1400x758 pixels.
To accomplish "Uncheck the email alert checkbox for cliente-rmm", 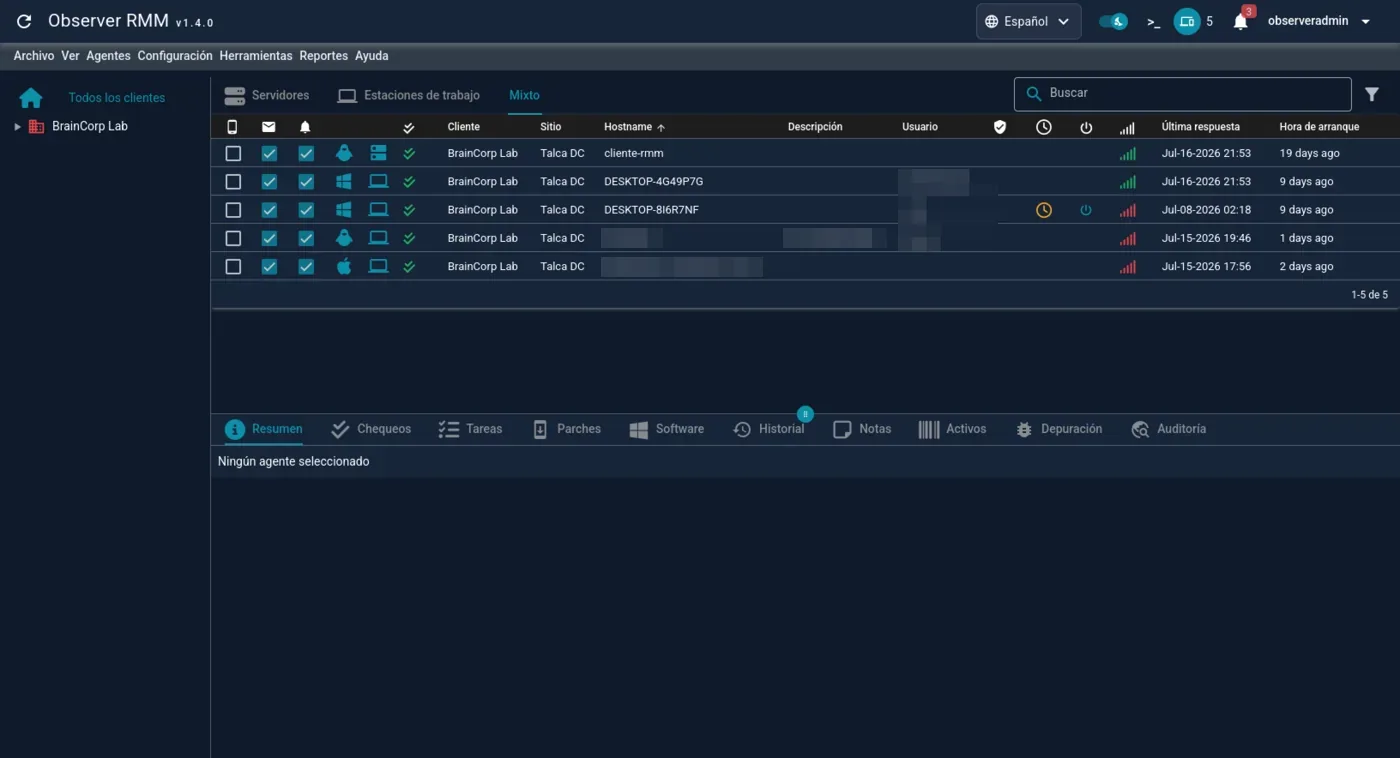I will pyautogui.click(x=269, y=154).
